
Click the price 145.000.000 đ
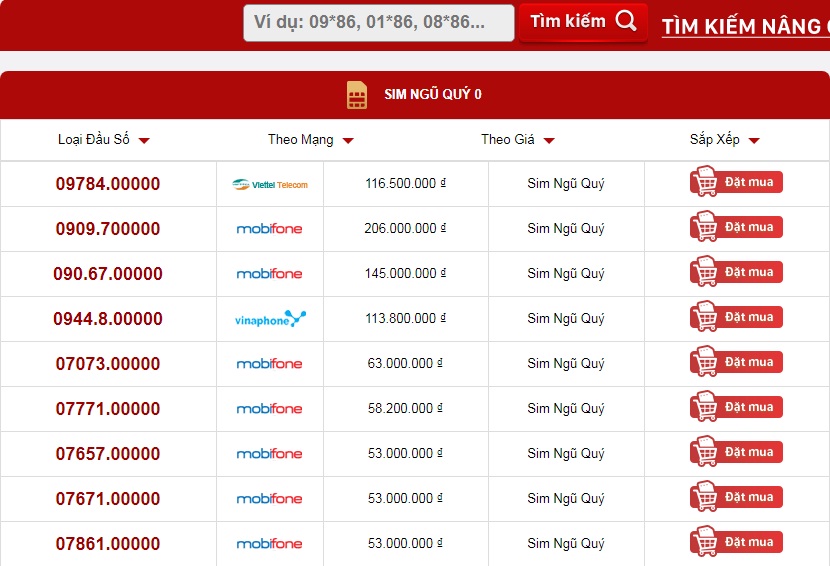click(x=405, y=273)
